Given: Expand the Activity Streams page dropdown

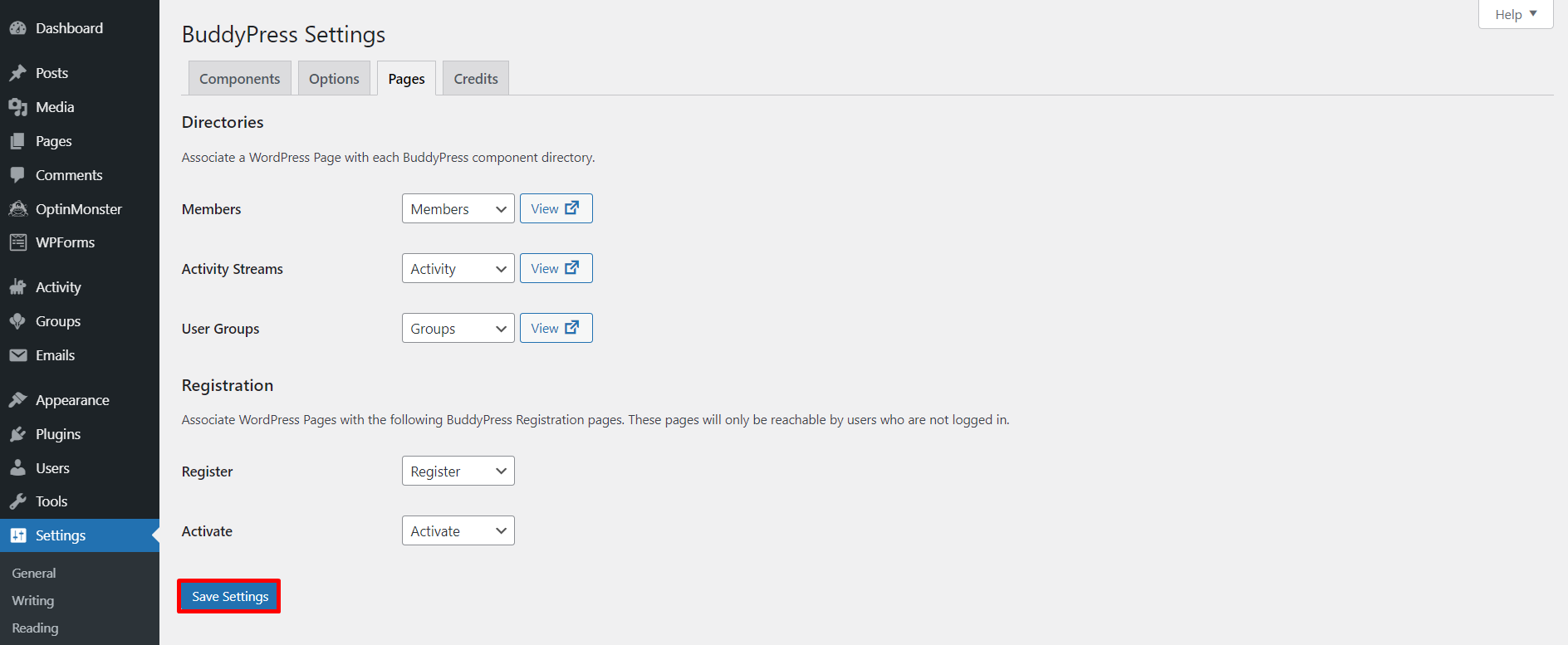Looking at the screenshot, I should [458, 269].
